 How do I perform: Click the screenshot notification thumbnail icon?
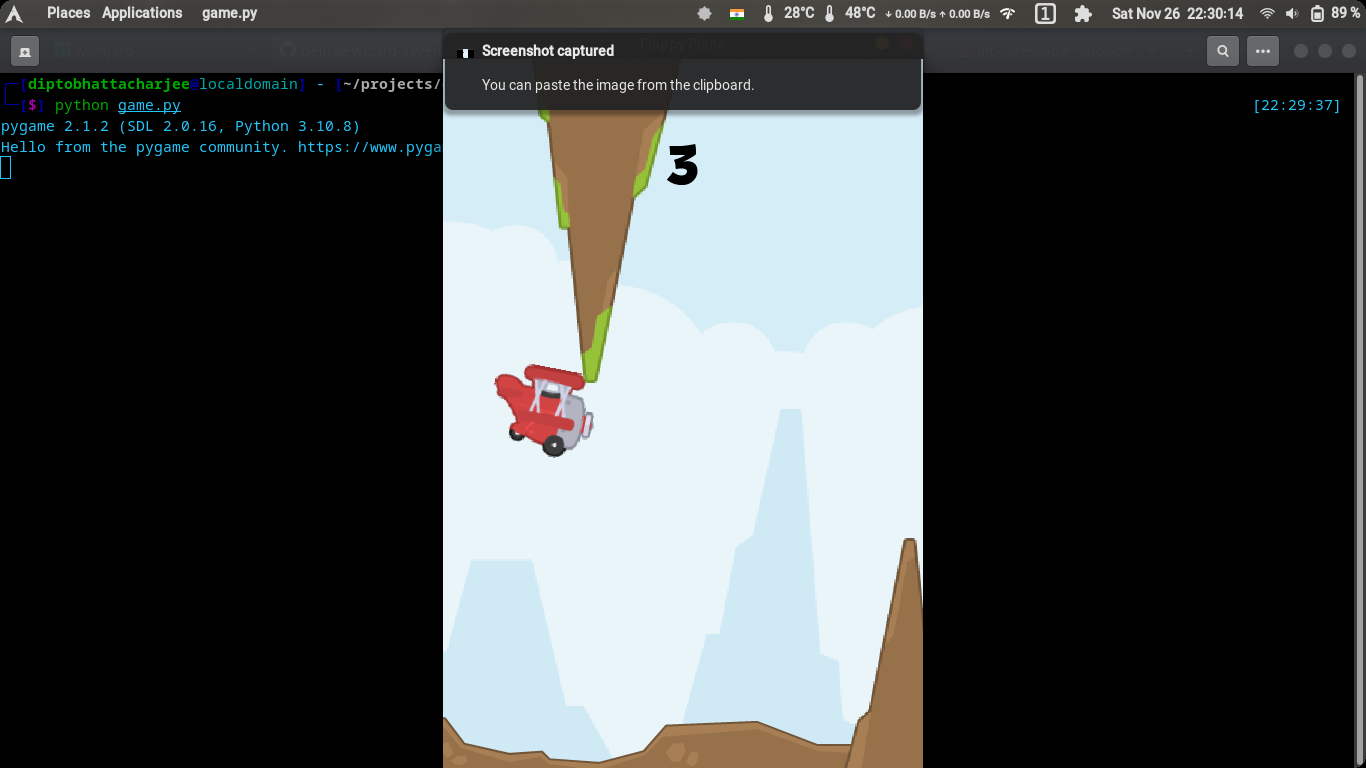point(464,52)
